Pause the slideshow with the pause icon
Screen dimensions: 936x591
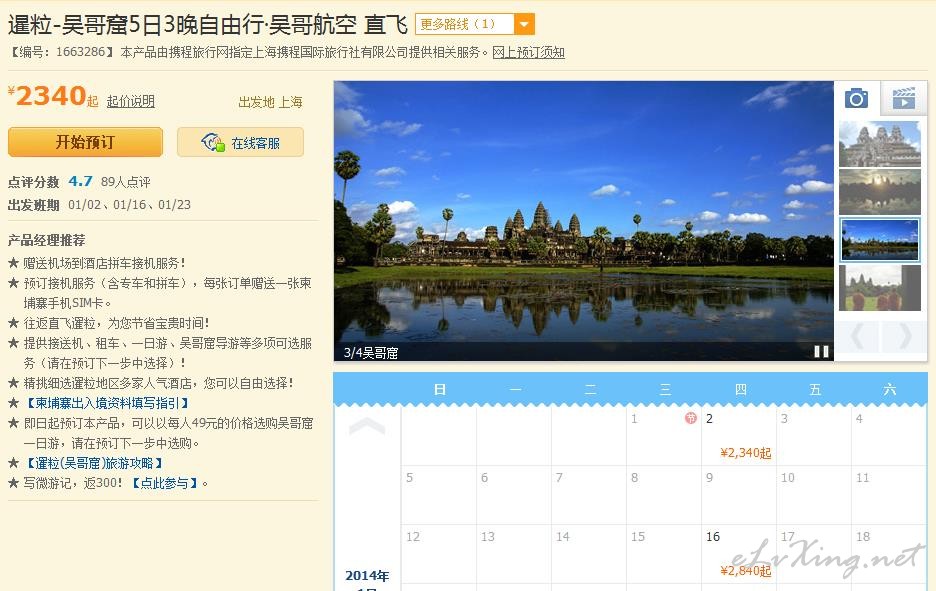point(821,352)
